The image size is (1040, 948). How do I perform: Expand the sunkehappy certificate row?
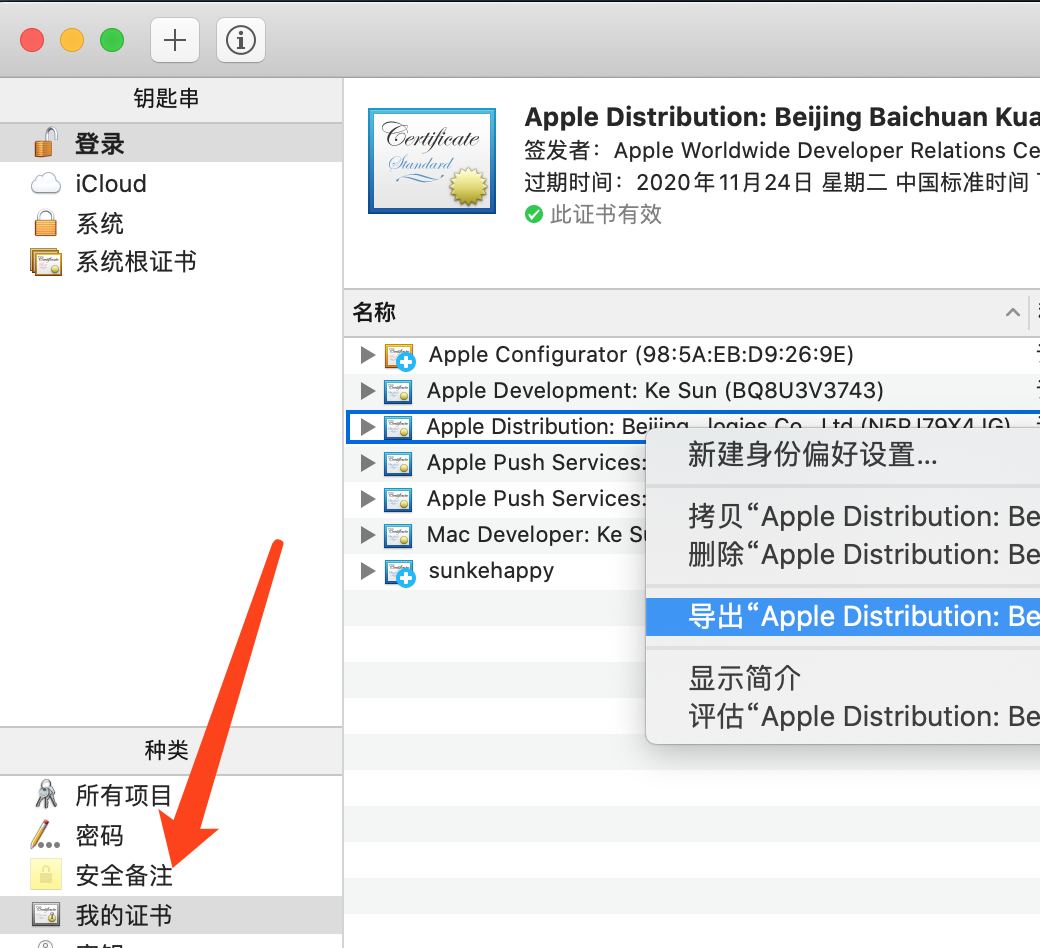(x=367, y=571)
